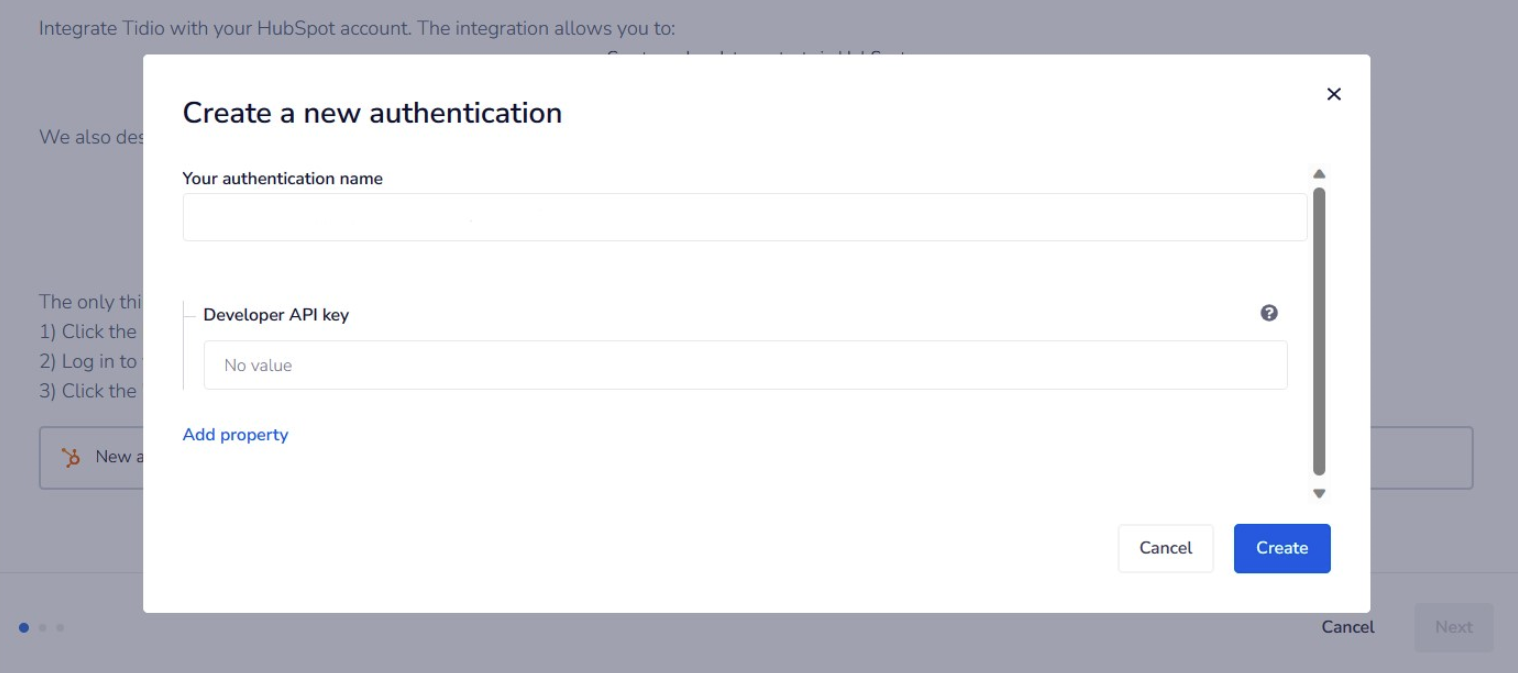Viewport: 1518px width, 673px height.
Task: Click the scrollbar down arrow in dialog
Action: coord(1319,493)
